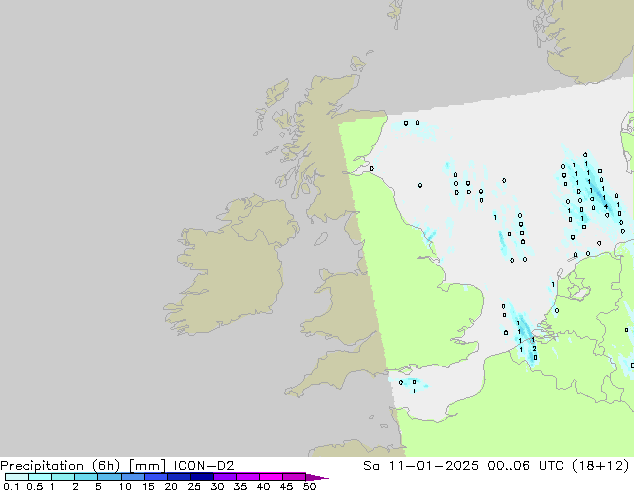Click the '25' legend scale label
Screen dimensions: 634x490
pos(194,486)
